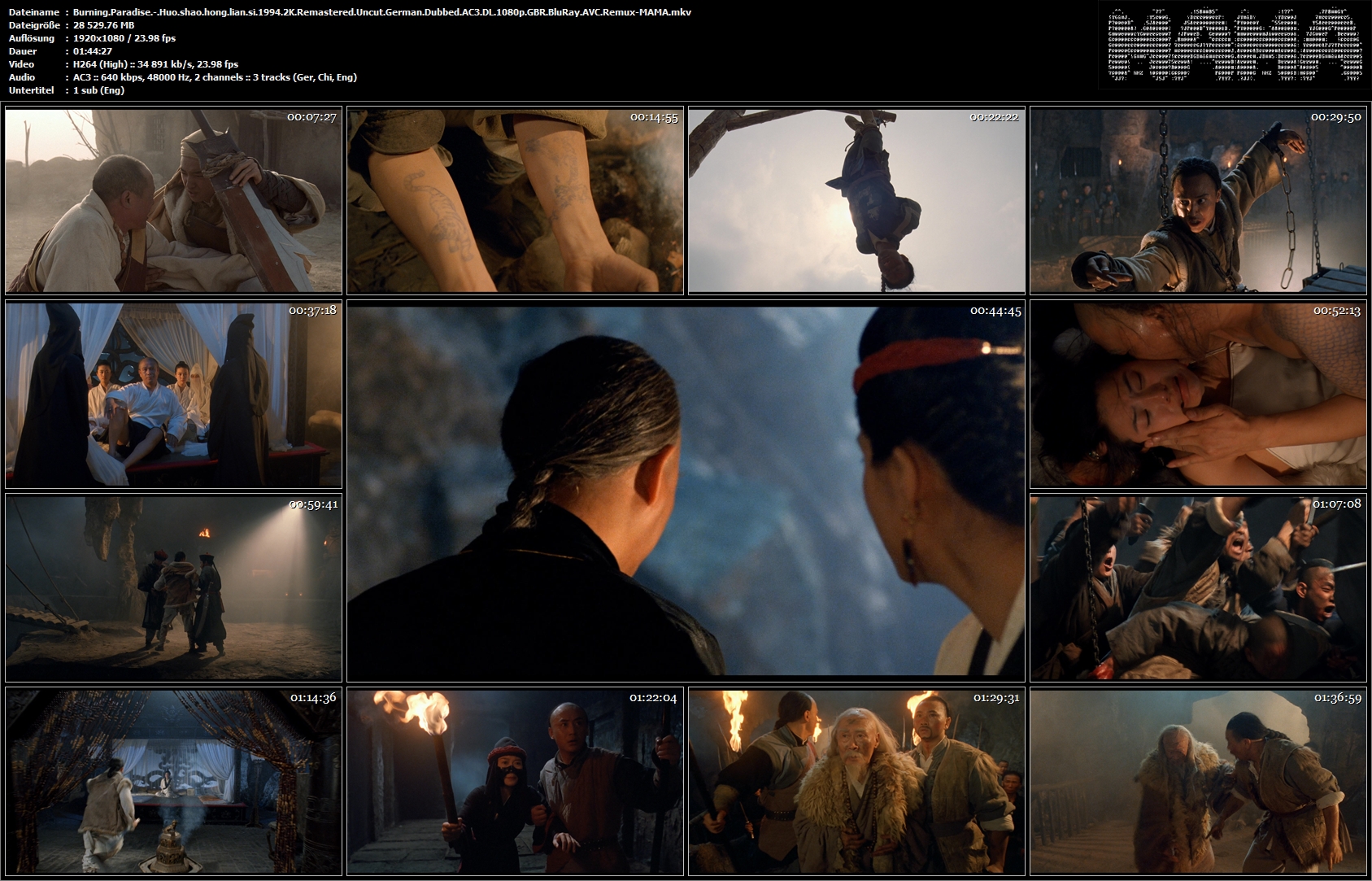Open the beaded curtain thumbnail at 01:14:36

pyautogui.click(x=173, y=782)
